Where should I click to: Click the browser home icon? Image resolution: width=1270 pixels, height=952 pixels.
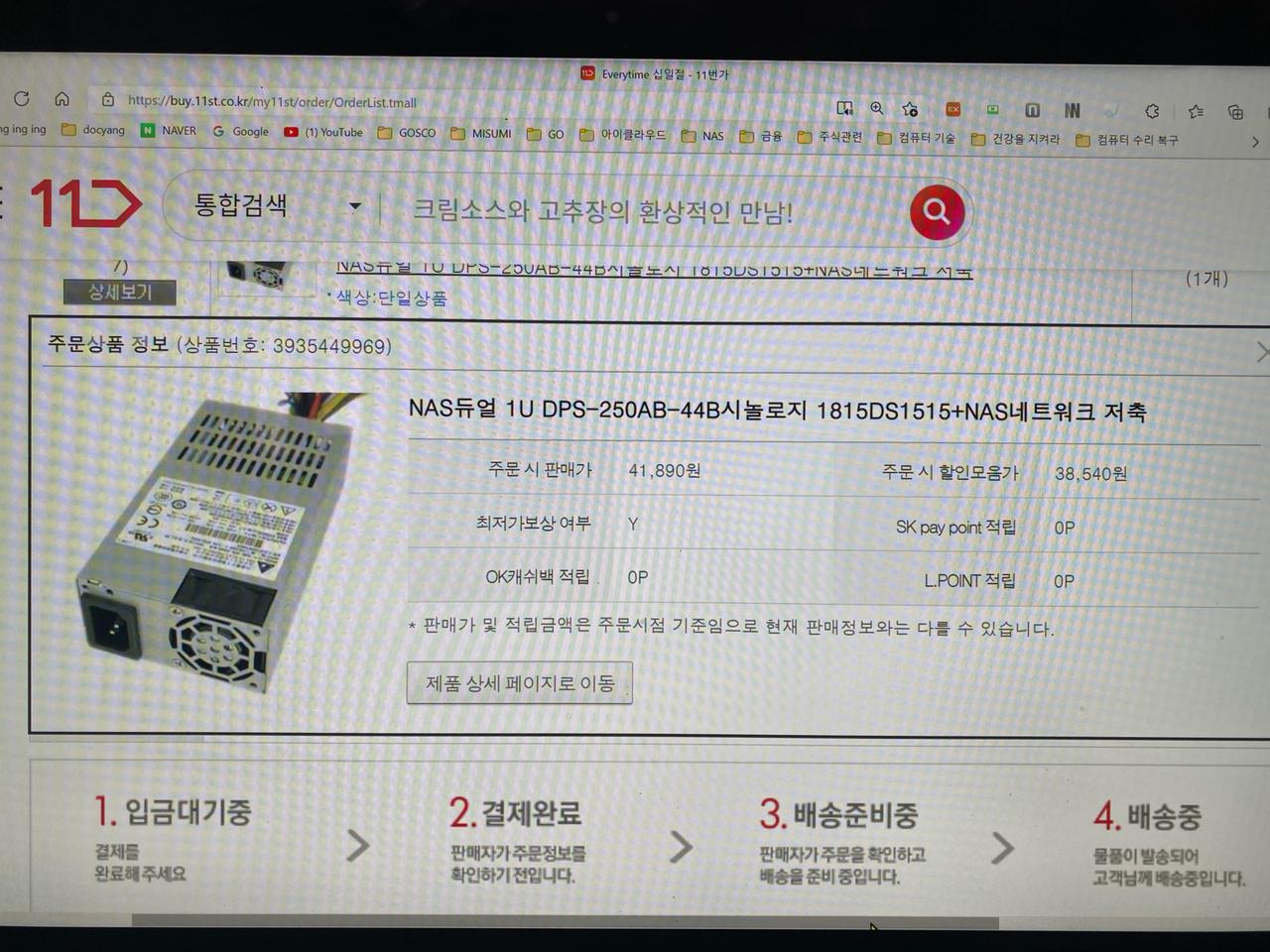point(63,99)
